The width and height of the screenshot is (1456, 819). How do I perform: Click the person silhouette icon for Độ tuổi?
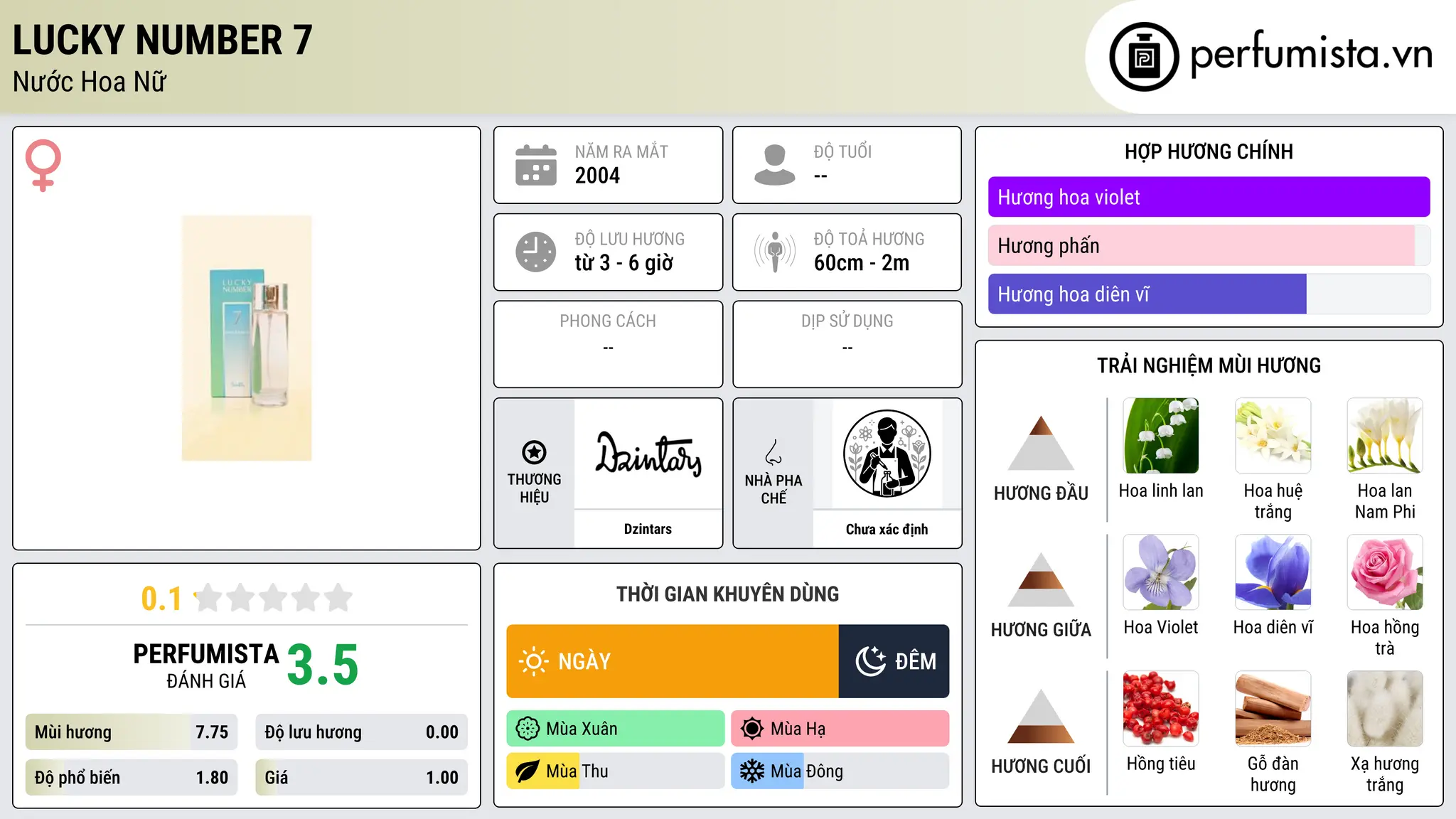click(x=775, y=165)
